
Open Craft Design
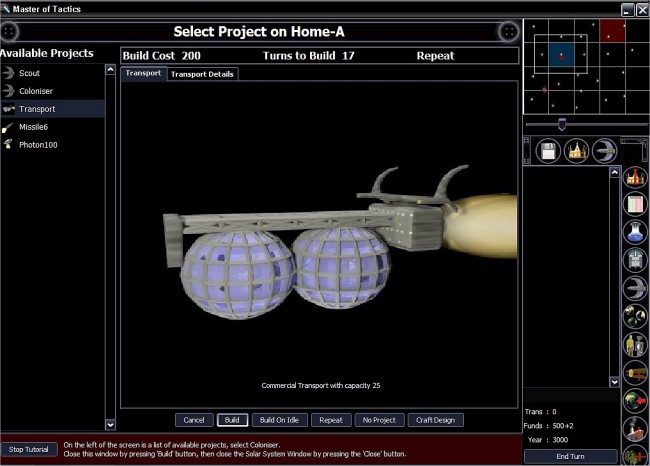pos(436,420)
